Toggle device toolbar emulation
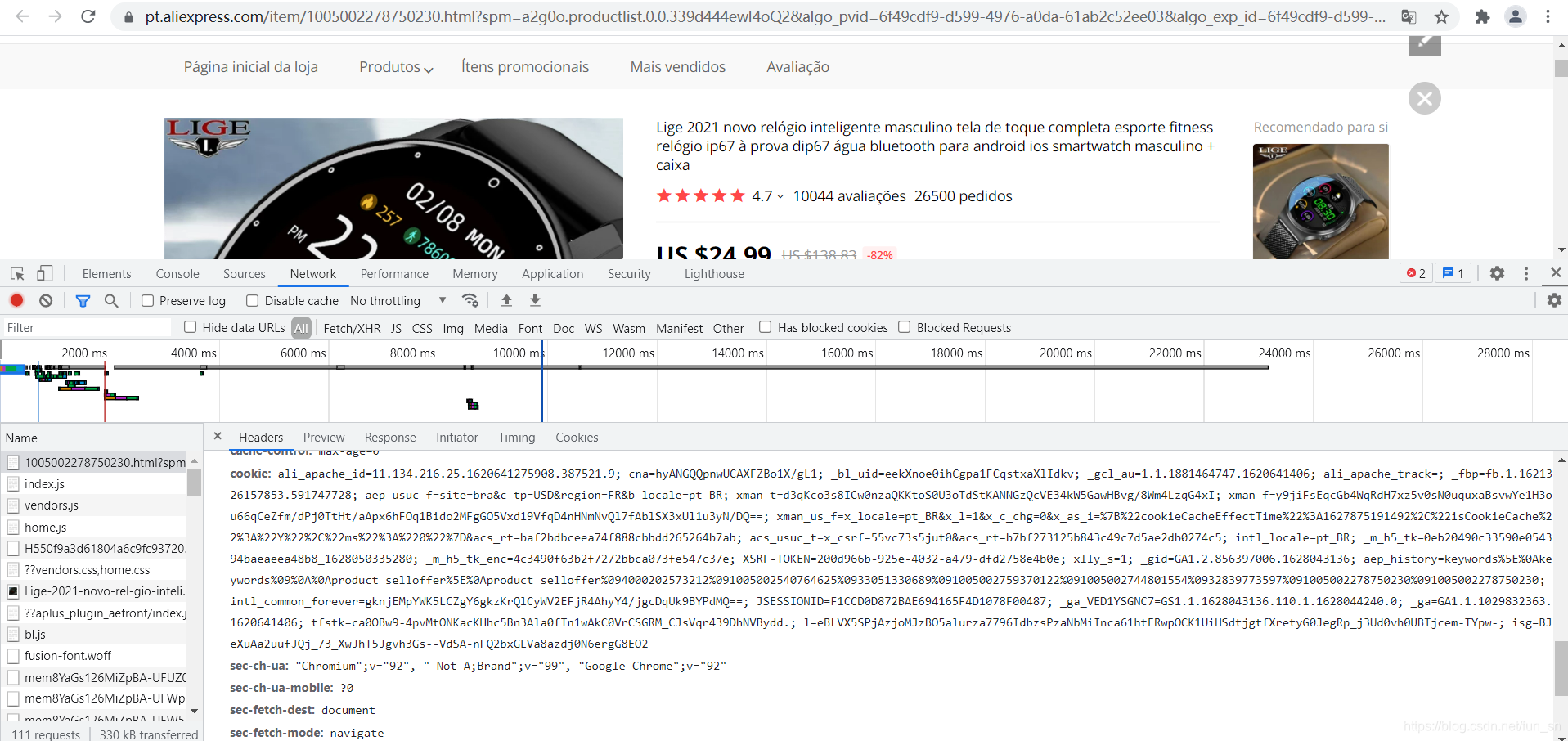Image resolution: width=1568 pixels, height=741 pixels. [x=45, y=274]
